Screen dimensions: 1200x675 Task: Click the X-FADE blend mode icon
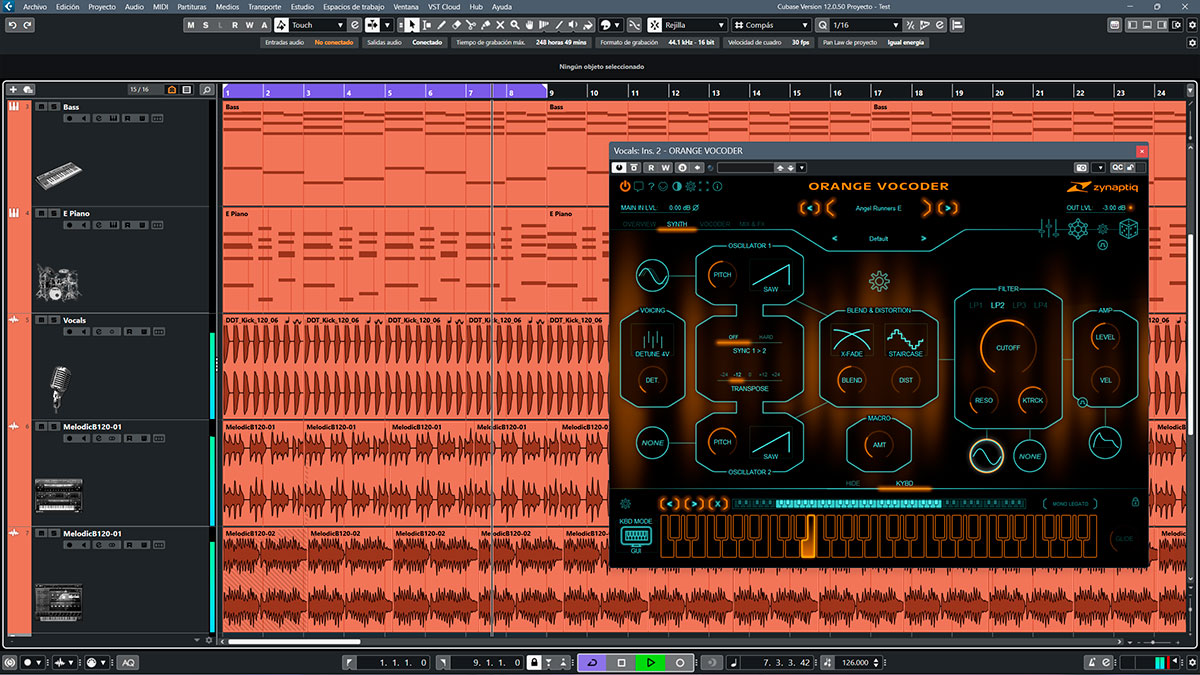pyautogui.click(x=852, y=341)
